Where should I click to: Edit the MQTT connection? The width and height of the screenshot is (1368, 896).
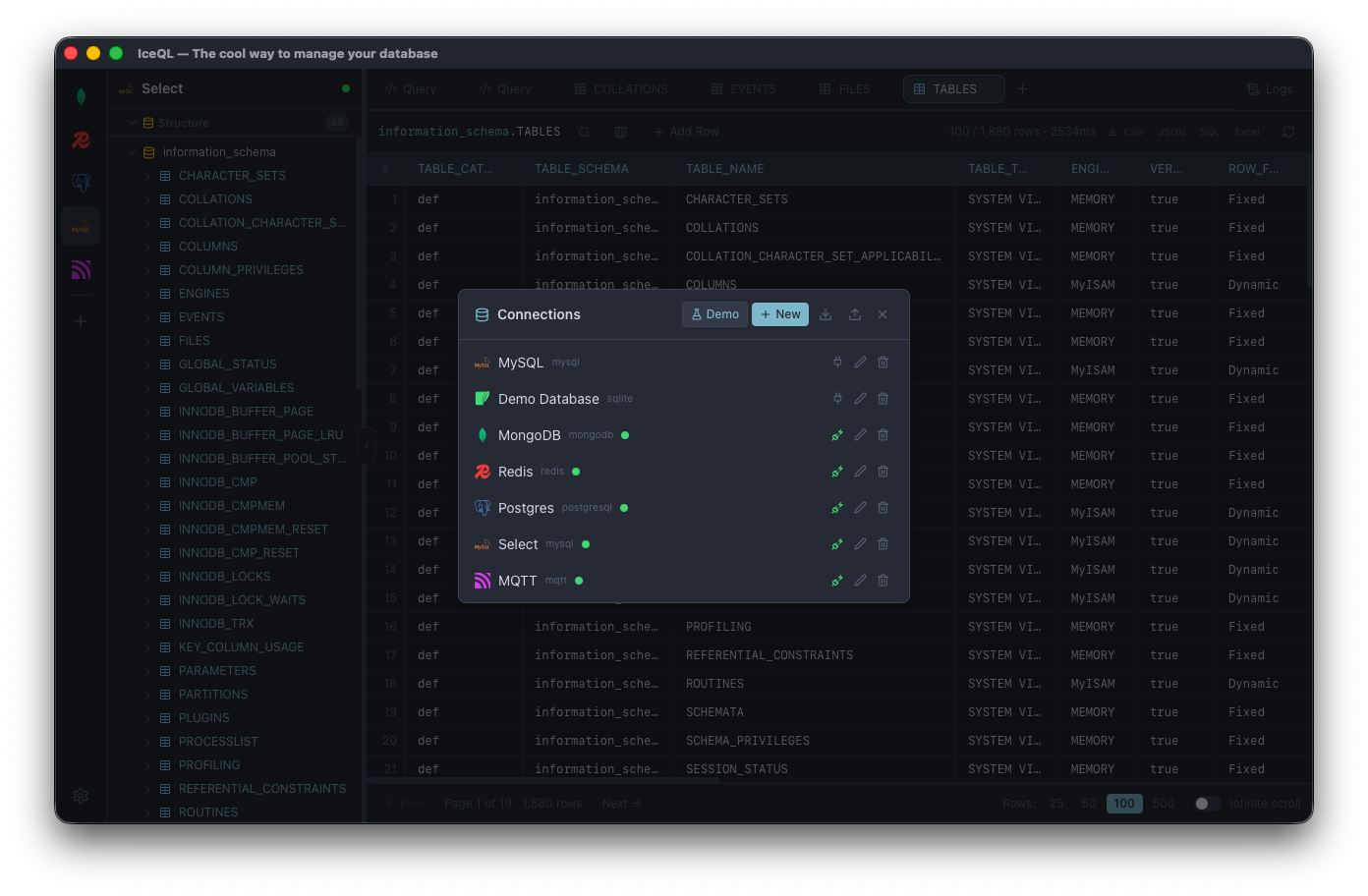(x=860, y=581)
